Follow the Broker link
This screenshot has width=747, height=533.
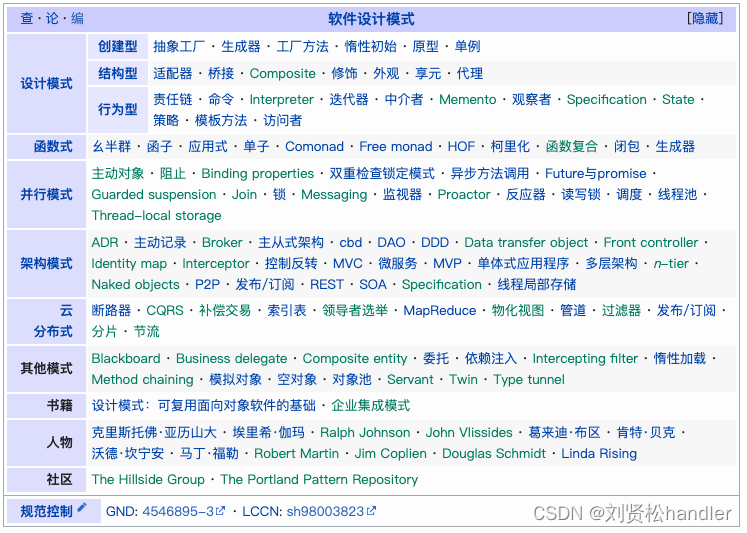[222, 242]
